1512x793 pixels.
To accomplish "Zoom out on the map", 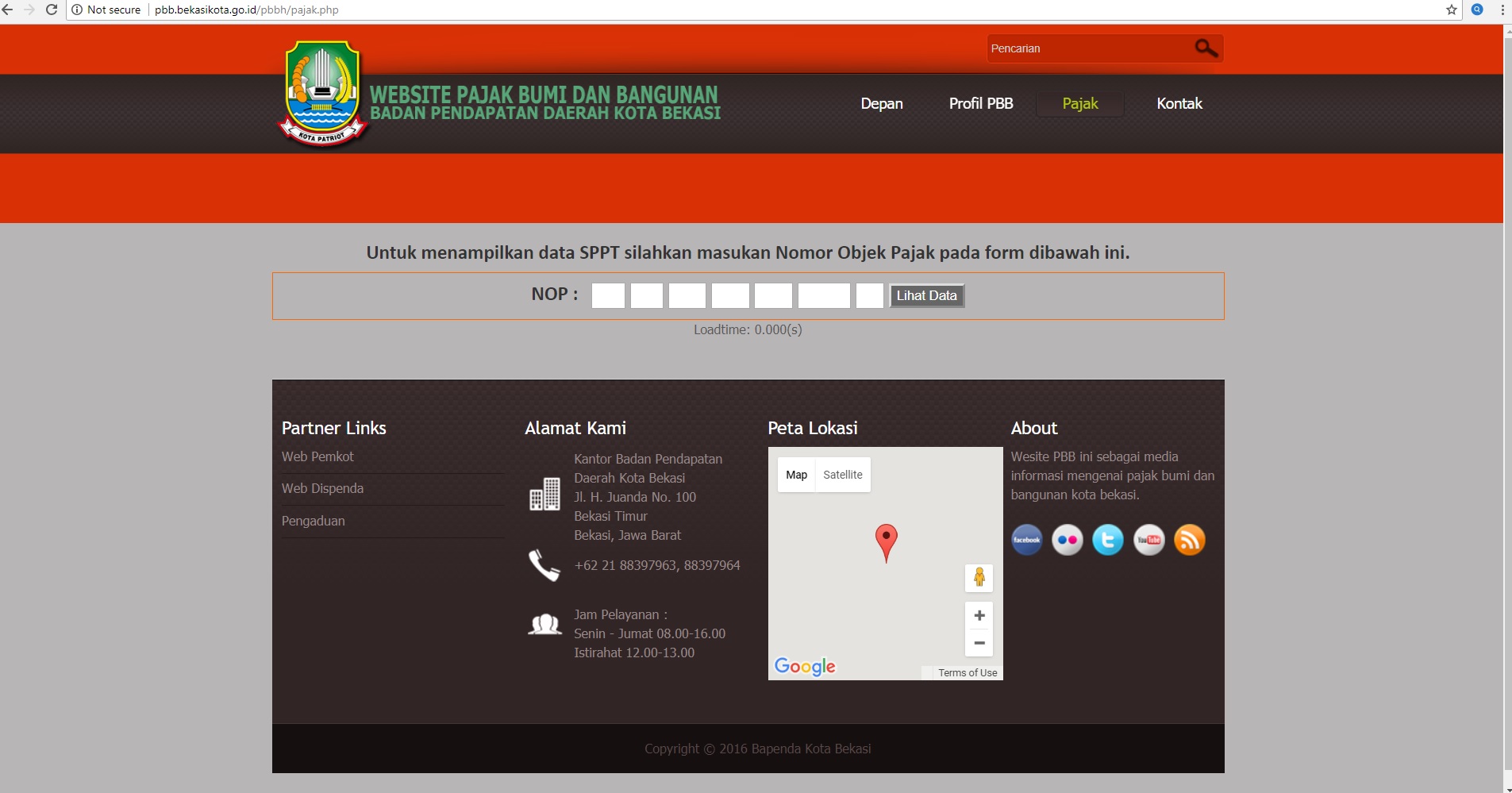I will 979,643.
